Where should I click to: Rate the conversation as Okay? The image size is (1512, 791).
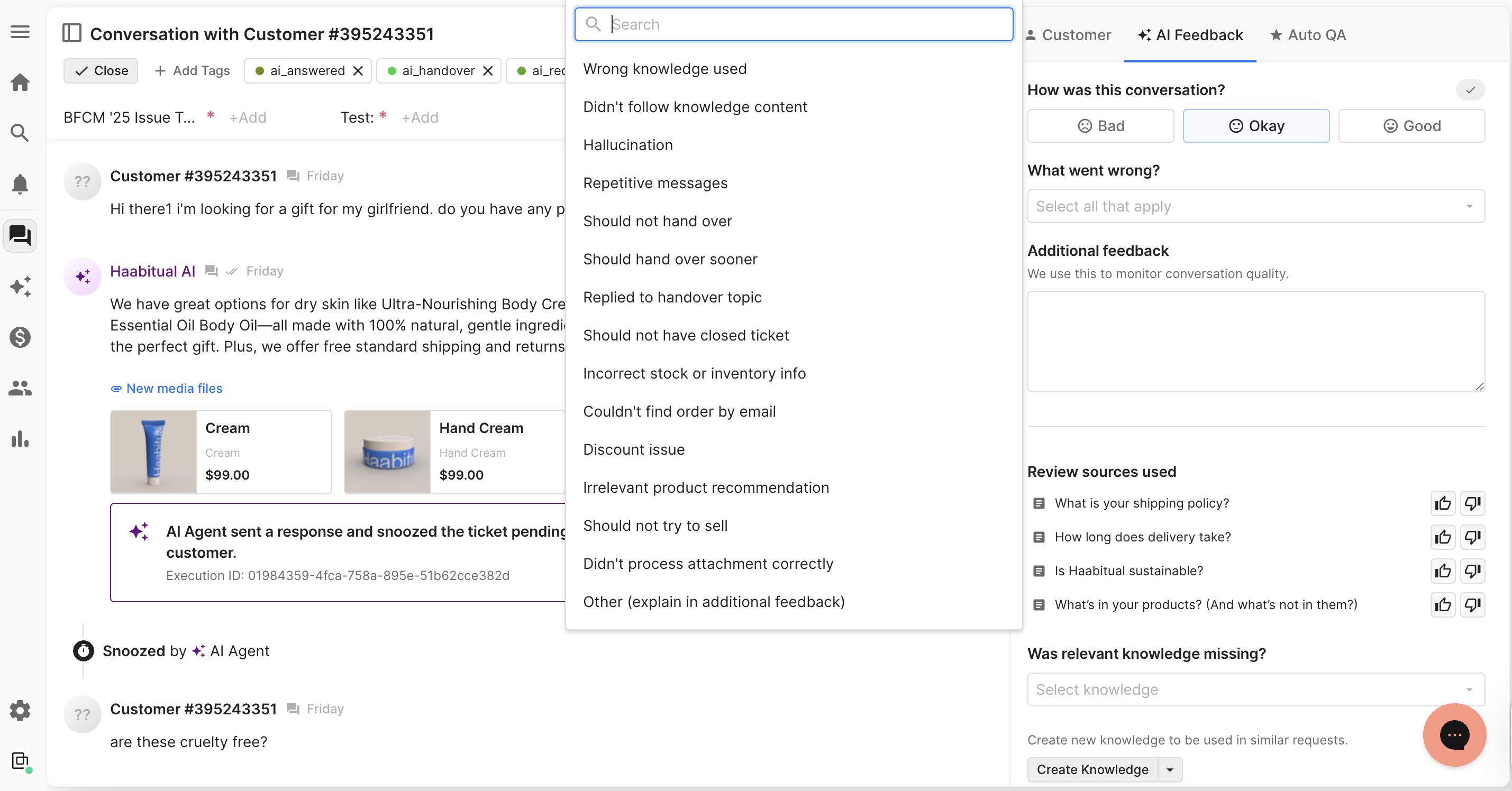1256,125
